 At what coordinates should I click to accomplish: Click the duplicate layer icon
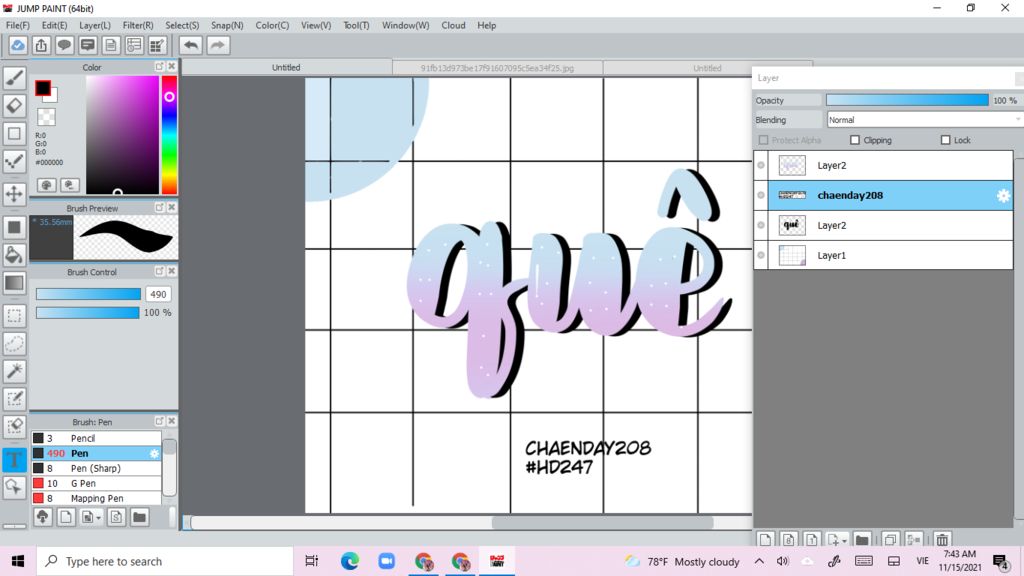(x=890, y=539)
